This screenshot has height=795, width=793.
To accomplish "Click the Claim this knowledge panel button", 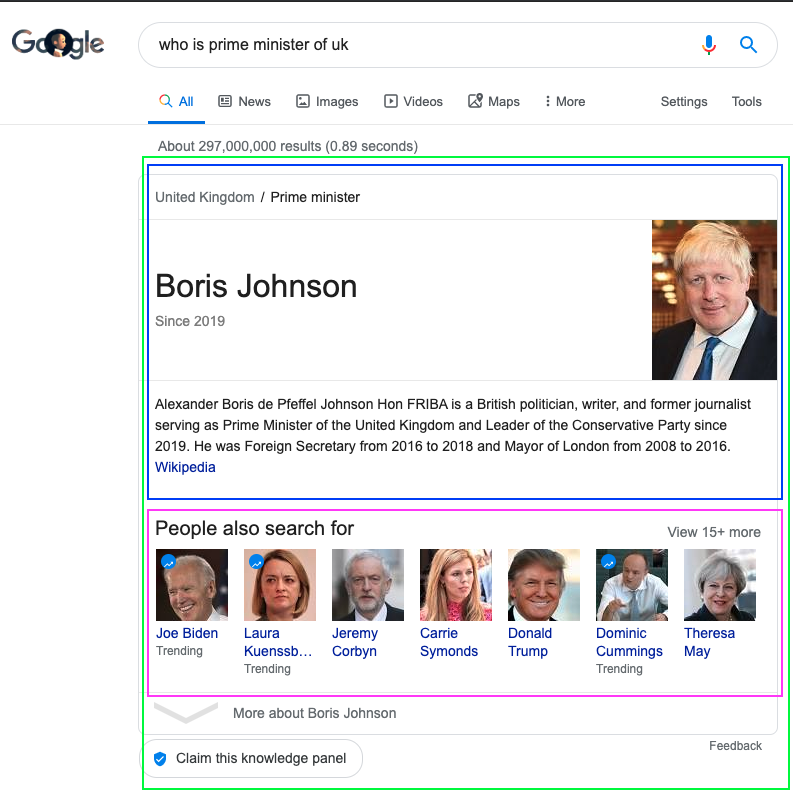I will [x=251, y=758].
